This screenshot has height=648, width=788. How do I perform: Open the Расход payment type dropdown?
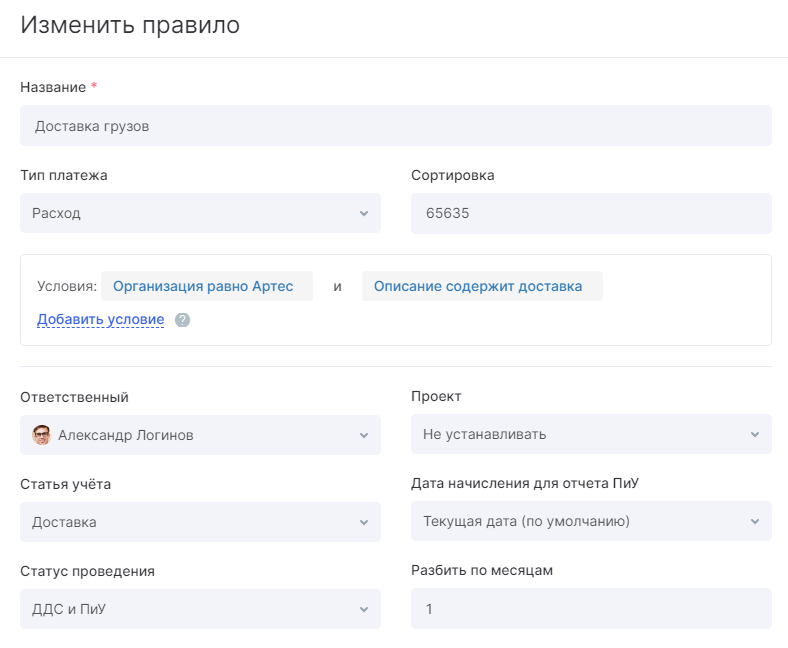(201, 213)
